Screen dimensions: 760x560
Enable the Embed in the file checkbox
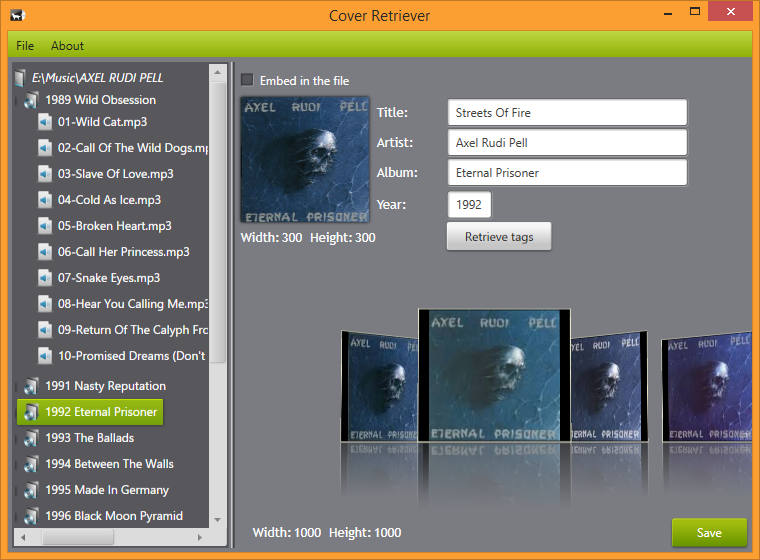pos(247,80)
